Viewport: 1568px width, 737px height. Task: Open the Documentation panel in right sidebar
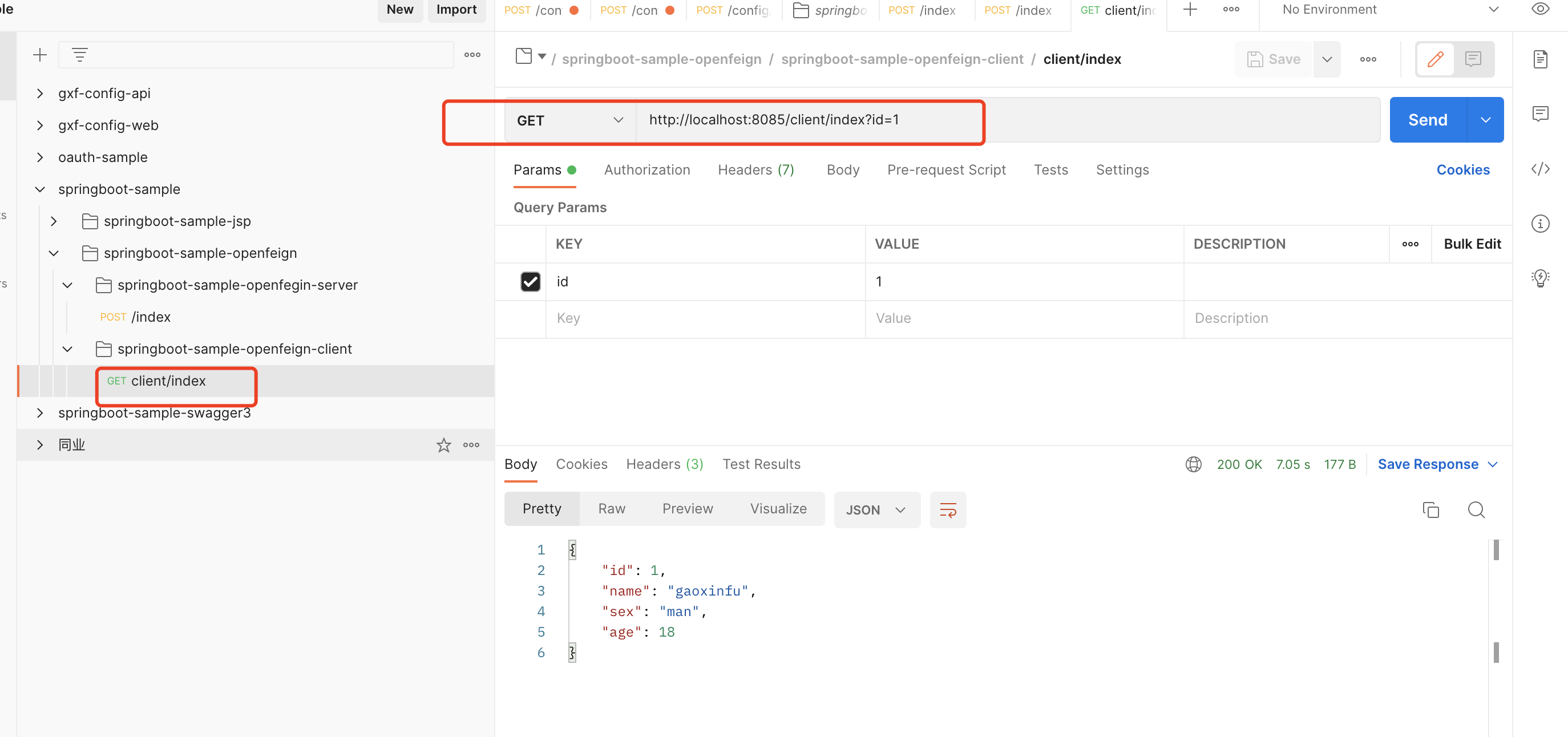1540,59
